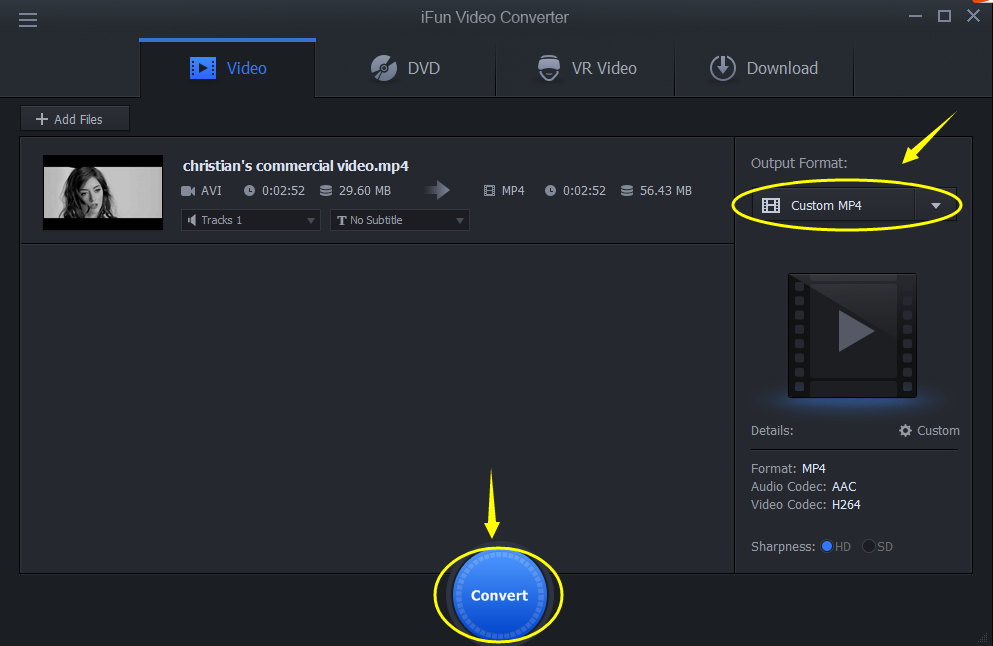
Task: Open the Download tab
Action: 764,68
